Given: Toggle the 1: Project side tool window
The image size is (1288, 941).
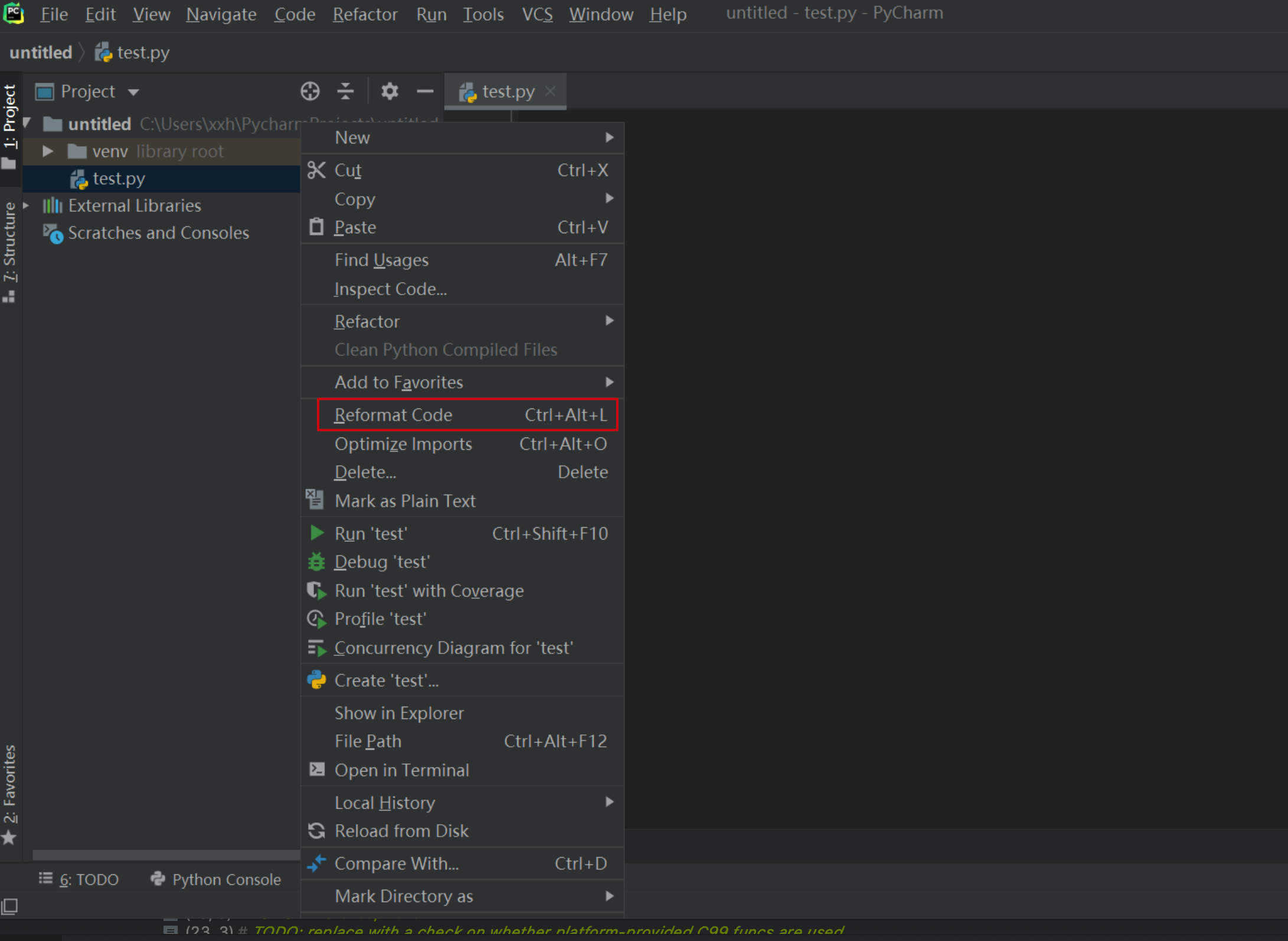Looking at the screenshot, I should click(x=9, y=126).
